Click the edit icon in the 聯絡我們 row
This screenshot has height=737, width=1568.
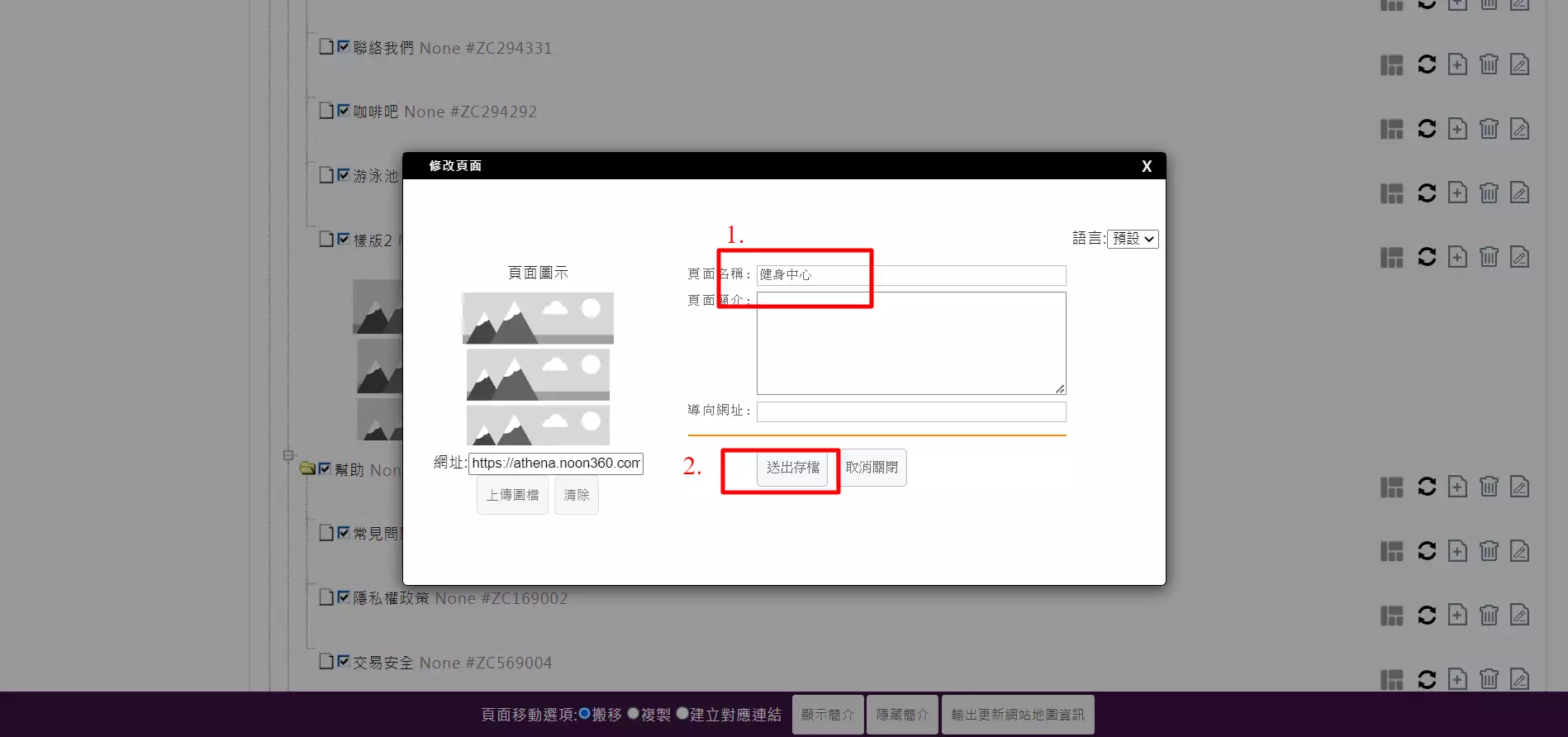pos(1519,64)
